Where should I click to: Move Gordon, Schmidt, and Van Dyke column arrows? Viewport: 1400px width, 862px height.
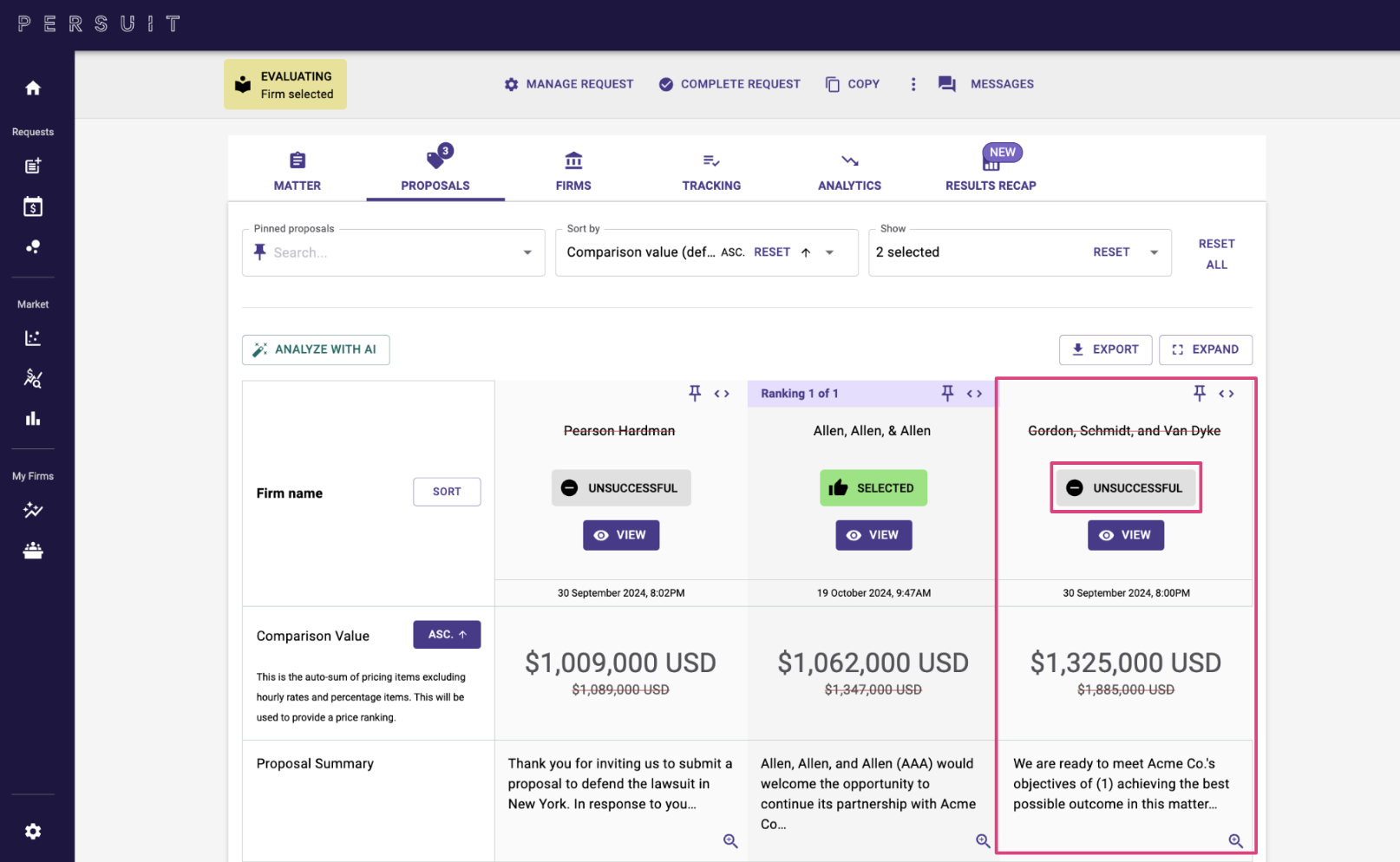point(1227,394)
